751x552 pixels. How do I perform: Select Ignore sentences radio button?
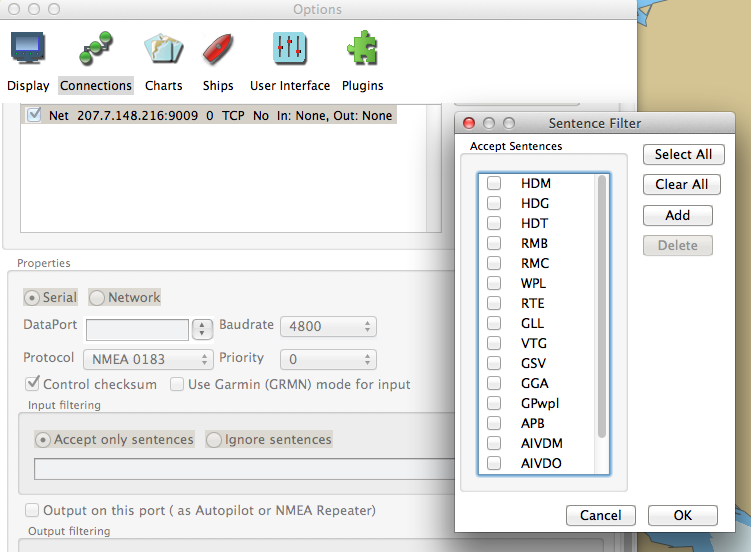[214, 439]
